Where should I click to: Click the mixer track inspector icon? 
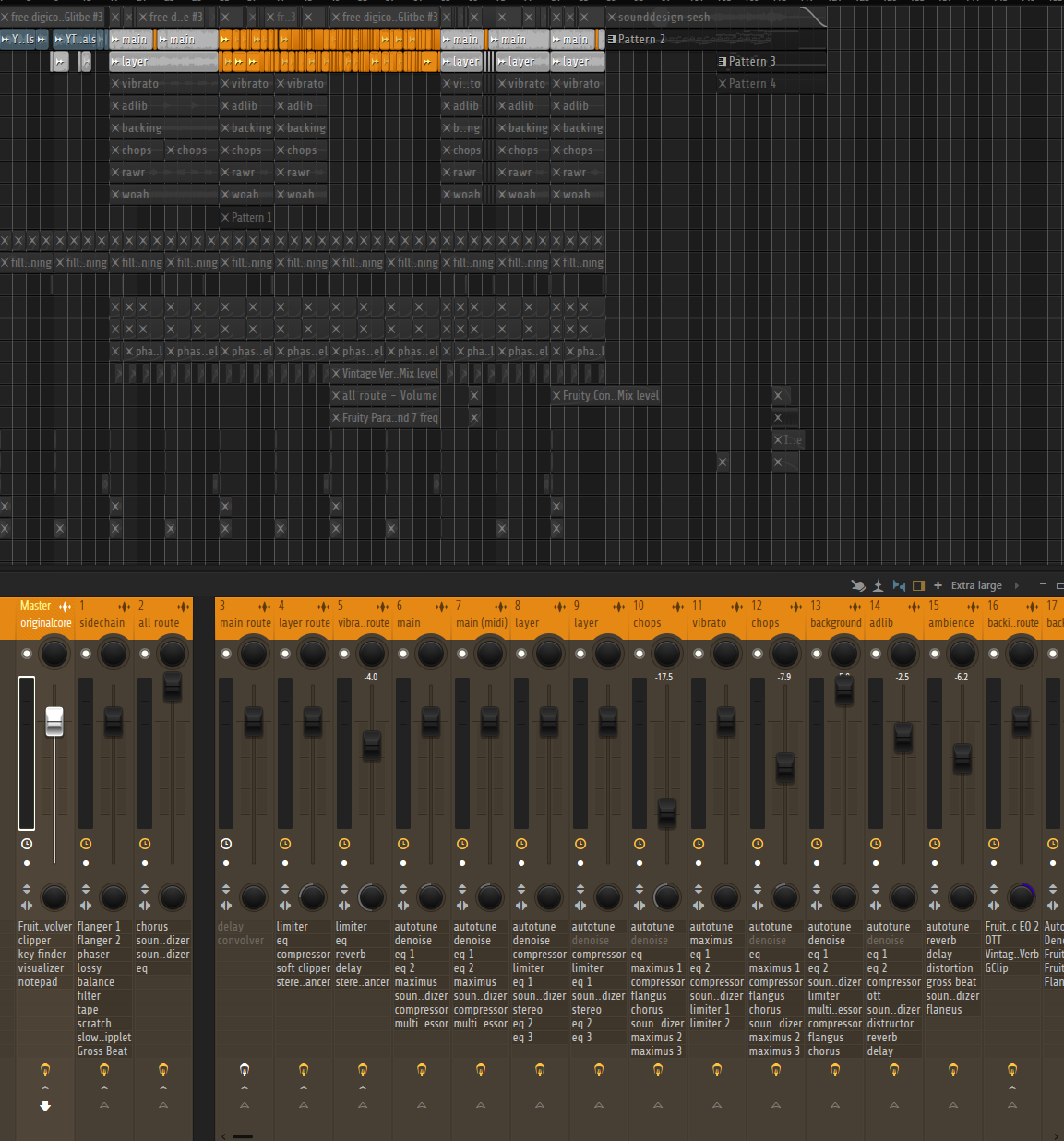tap(879, 585)
